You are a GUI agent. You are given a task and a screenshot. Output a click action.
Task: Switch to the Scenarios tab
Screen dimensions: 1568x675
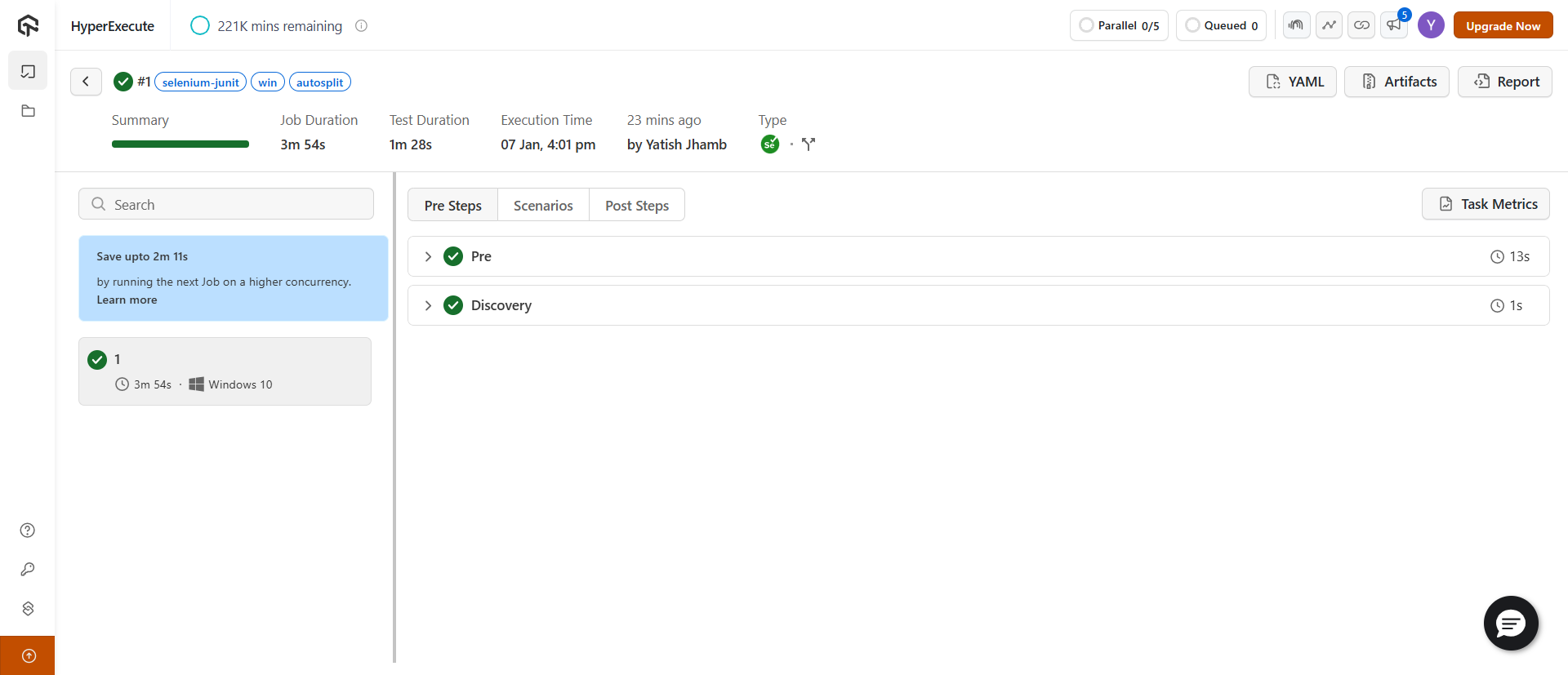[x=543, y=206]
